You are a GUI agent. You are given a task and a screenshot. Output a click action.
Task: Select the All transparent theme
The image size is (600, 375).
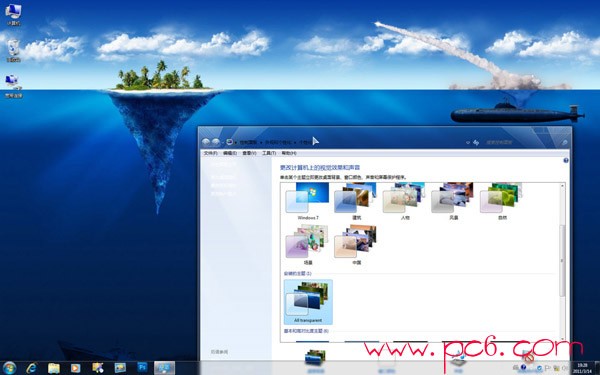point(308,302)
